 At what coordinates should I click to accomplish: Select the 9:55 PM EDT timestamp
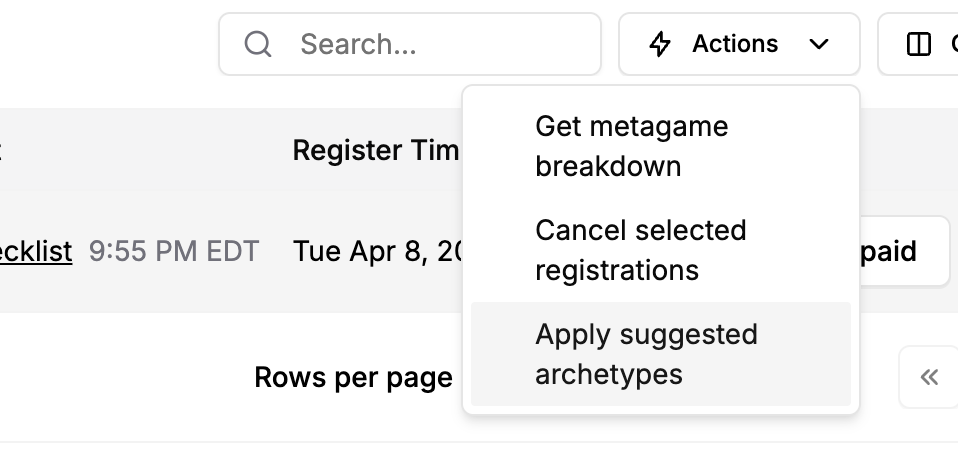tap(174, 251)
